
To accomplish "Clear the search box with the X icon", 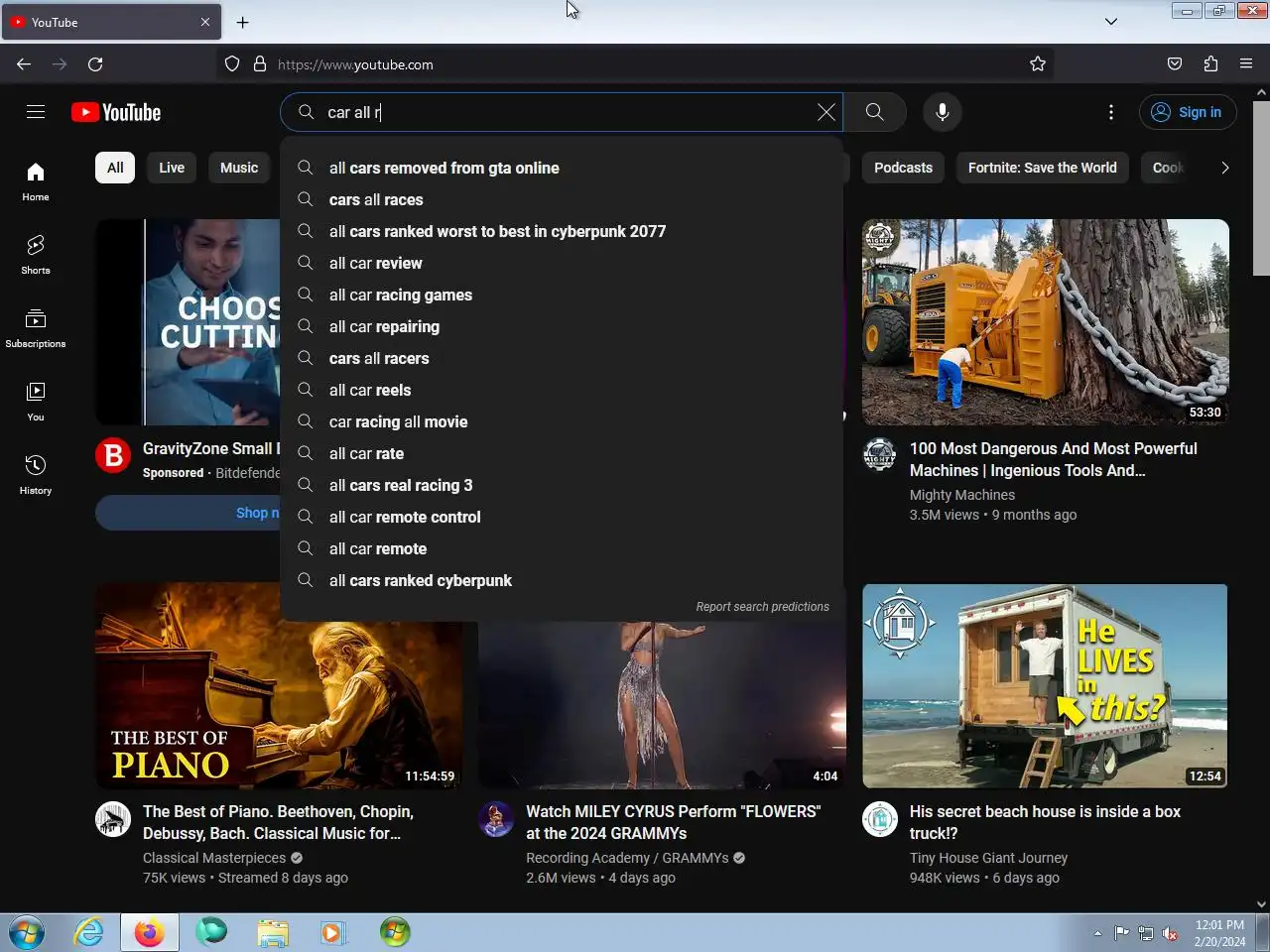I will coord(825,112).
